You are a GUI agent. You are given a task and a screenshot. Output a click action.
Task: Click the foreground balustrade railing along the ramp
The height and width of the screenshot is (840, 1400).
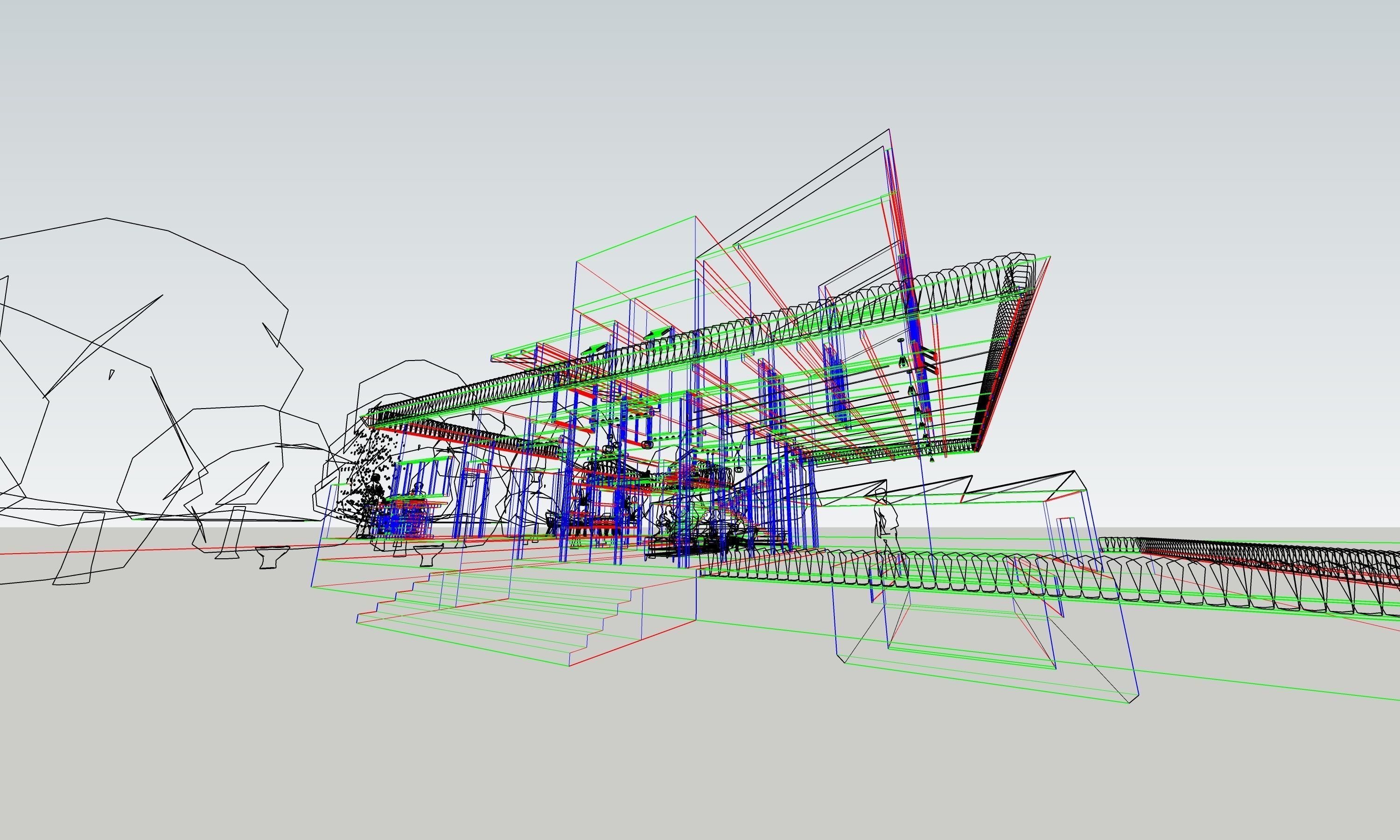[963, 573]
